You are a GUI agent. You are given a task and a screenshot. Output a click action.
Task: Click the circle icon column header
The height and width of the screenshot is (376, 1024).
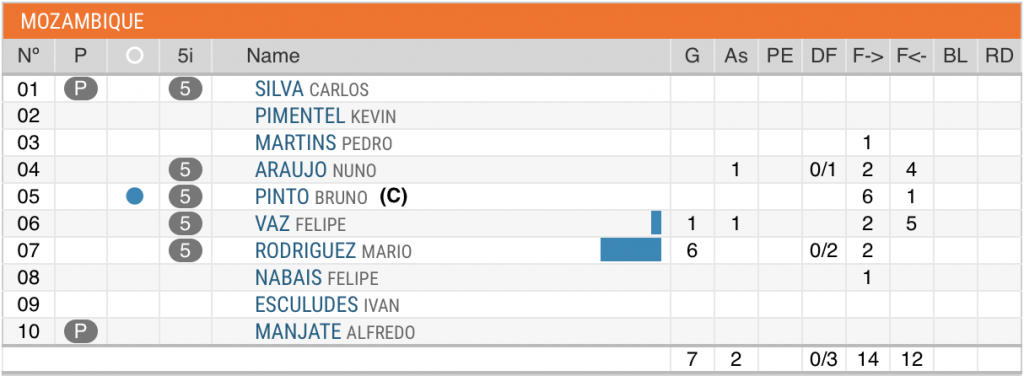(135, 56)
